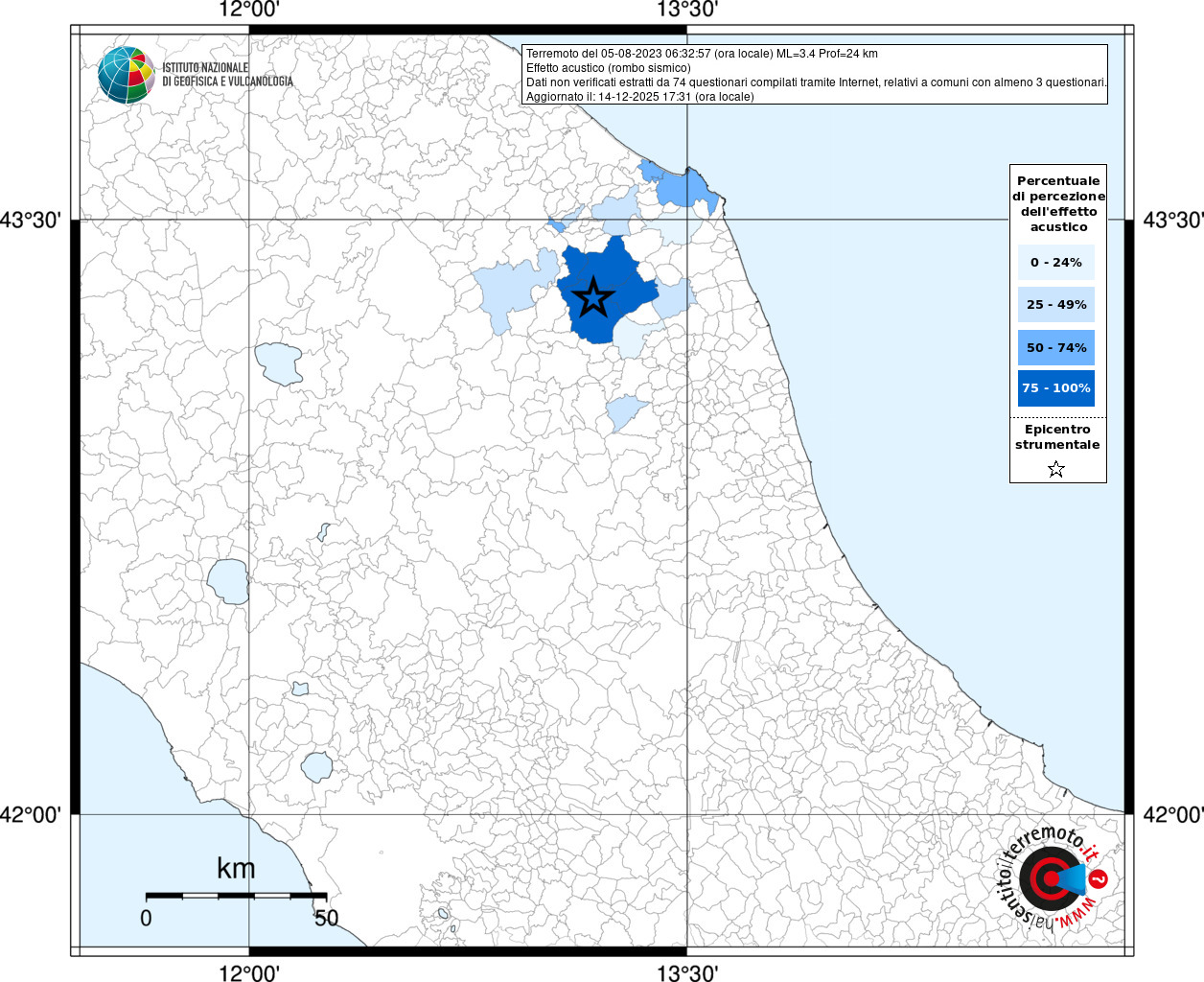This screenshot has height=982, width=1204.
Task: Click the medium blue coastal municipality near Ancona
Action: 685,189
